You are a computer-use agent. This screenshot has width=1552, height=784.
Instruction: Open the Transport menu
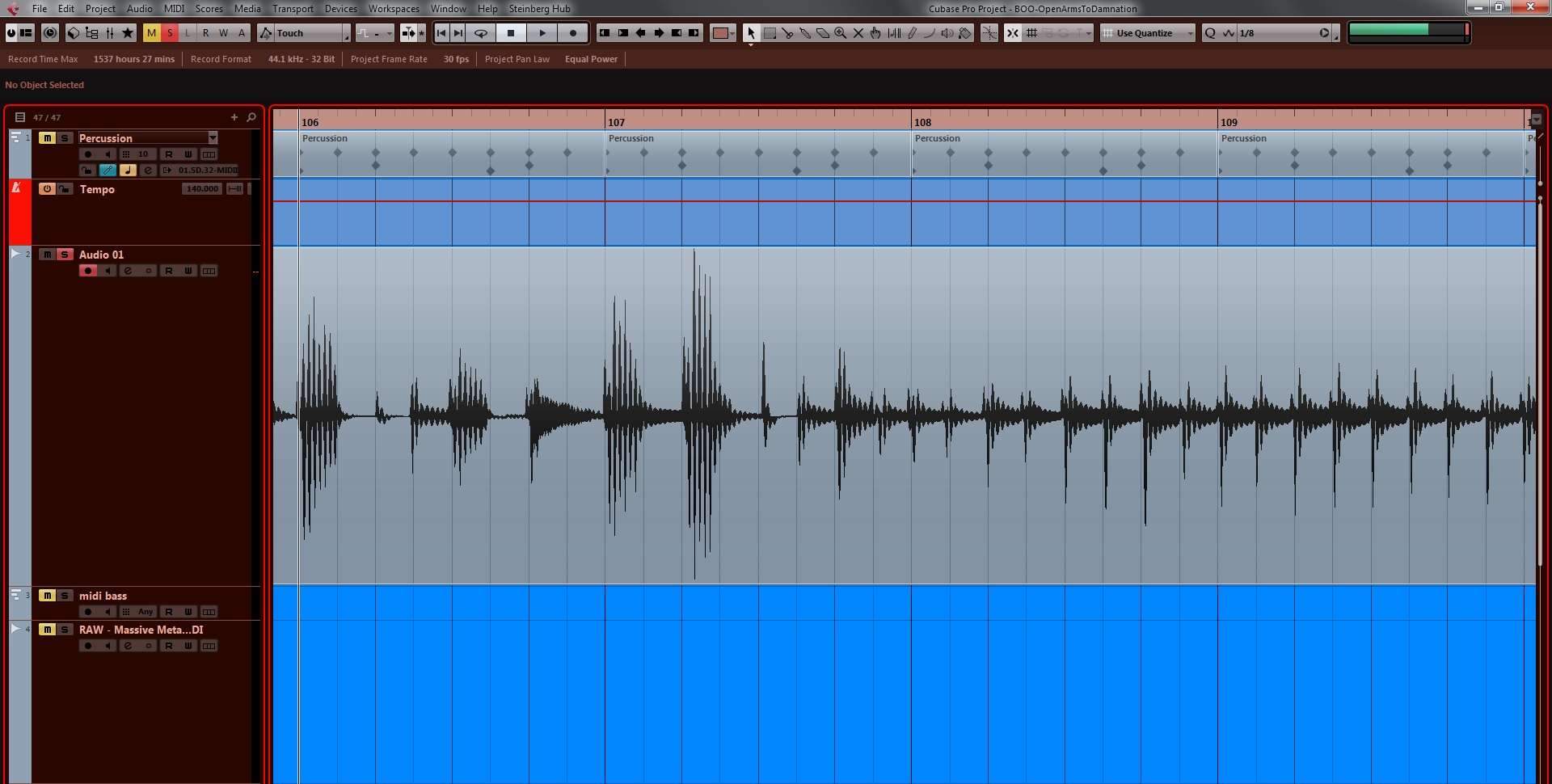pyautogui.click(x=293, y=9)
